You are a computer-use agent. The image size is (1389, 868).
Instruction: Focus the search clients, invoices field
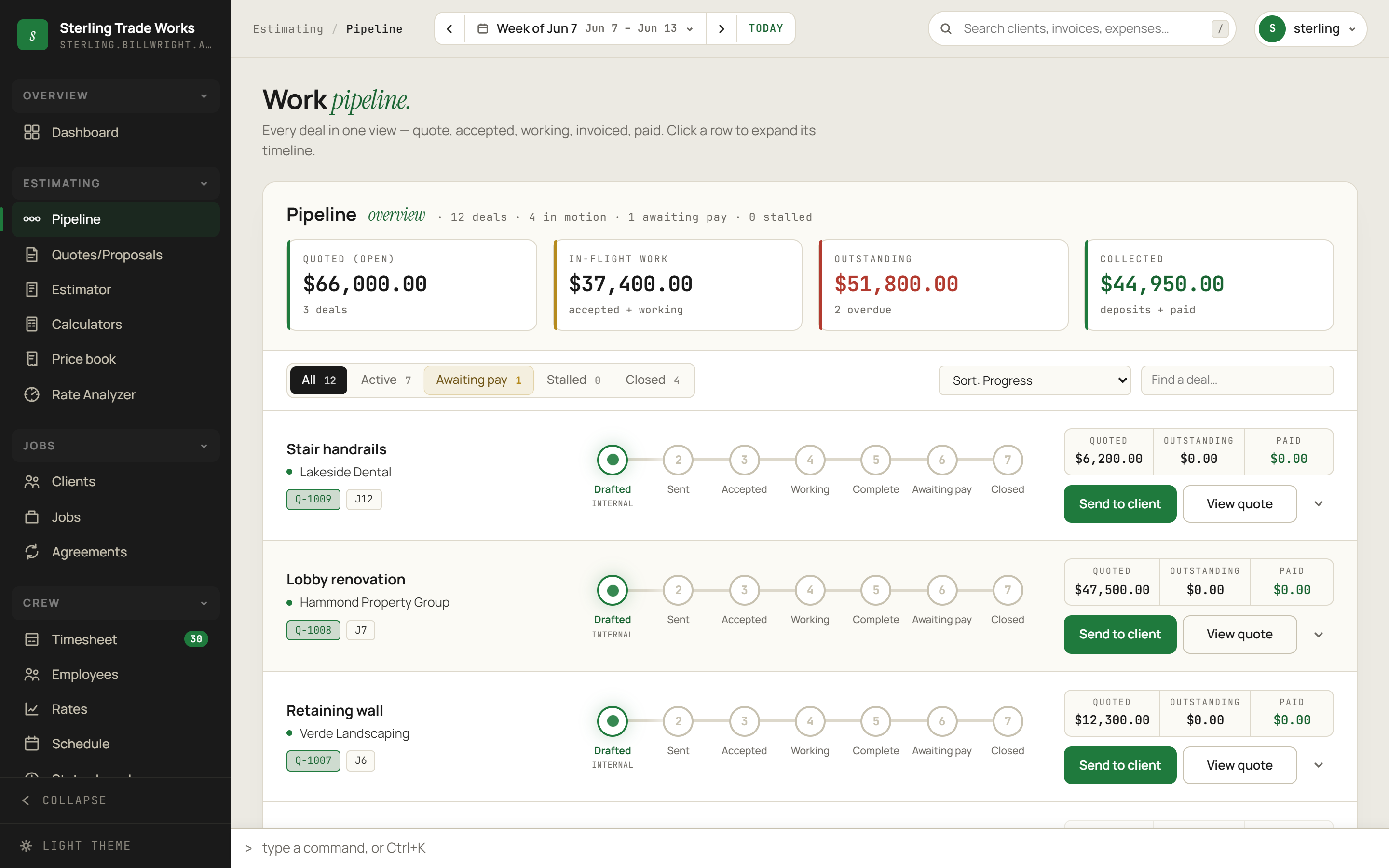1082,29
